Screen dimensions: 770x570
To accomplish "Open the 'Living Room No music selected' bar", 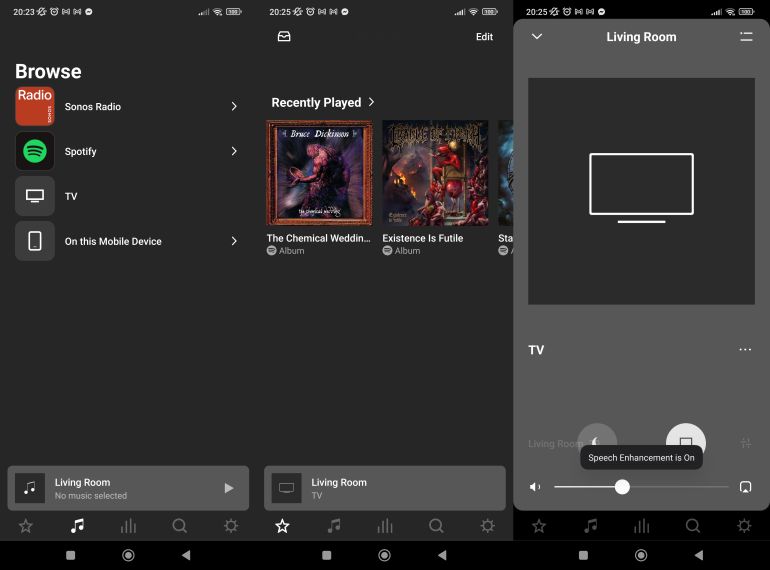I will pyautogui.click(x=128, y=488).
